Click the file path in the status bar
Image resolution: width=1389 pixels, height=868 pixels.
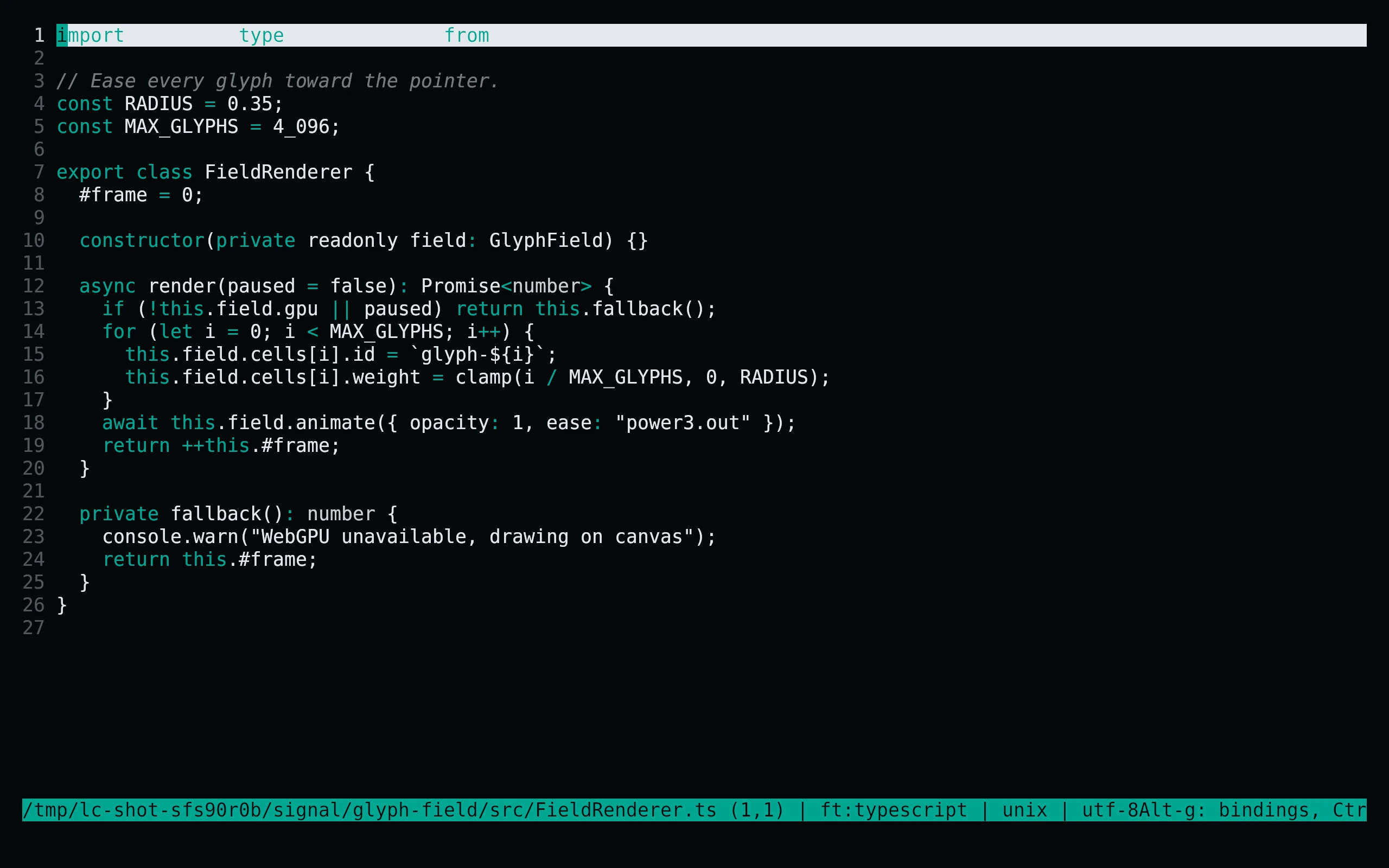point(369,810)
